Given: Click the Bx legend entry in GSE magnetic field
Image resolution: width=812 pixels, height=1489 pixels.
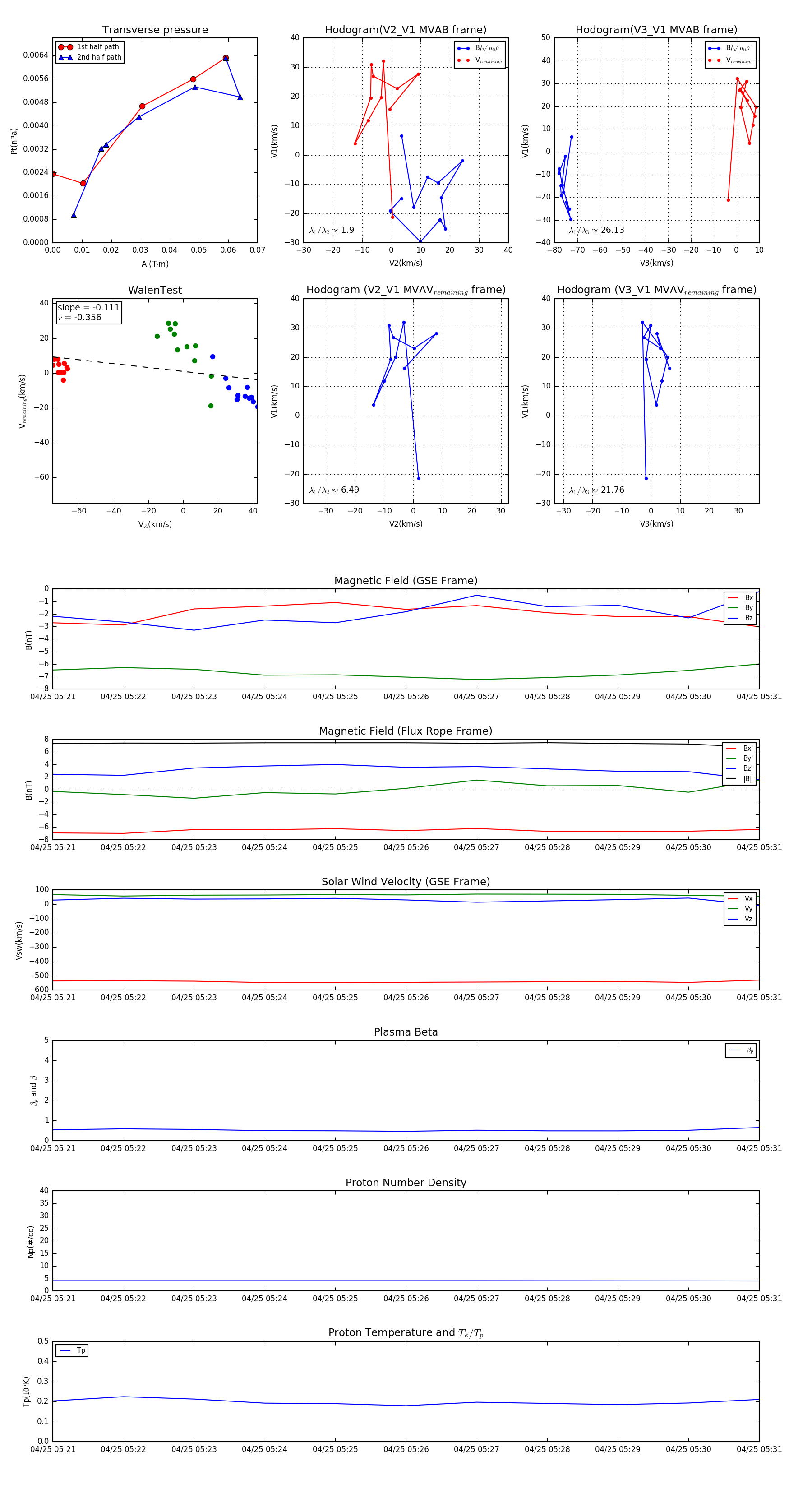Looking at the screenshot, I should pos(740,598).
